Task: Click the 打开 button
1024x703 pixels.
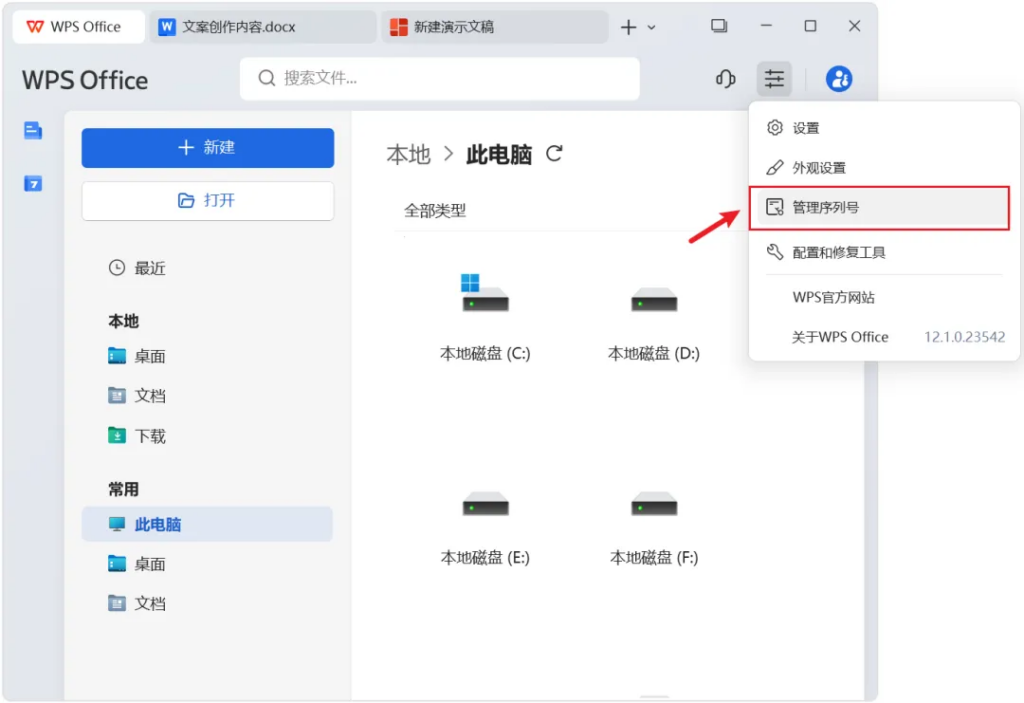Action: [x=208, y=201]
